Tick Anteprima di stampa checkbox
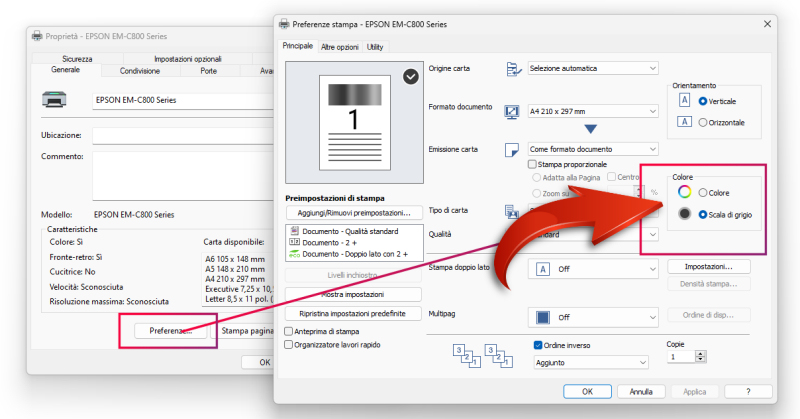 (288, 331)
